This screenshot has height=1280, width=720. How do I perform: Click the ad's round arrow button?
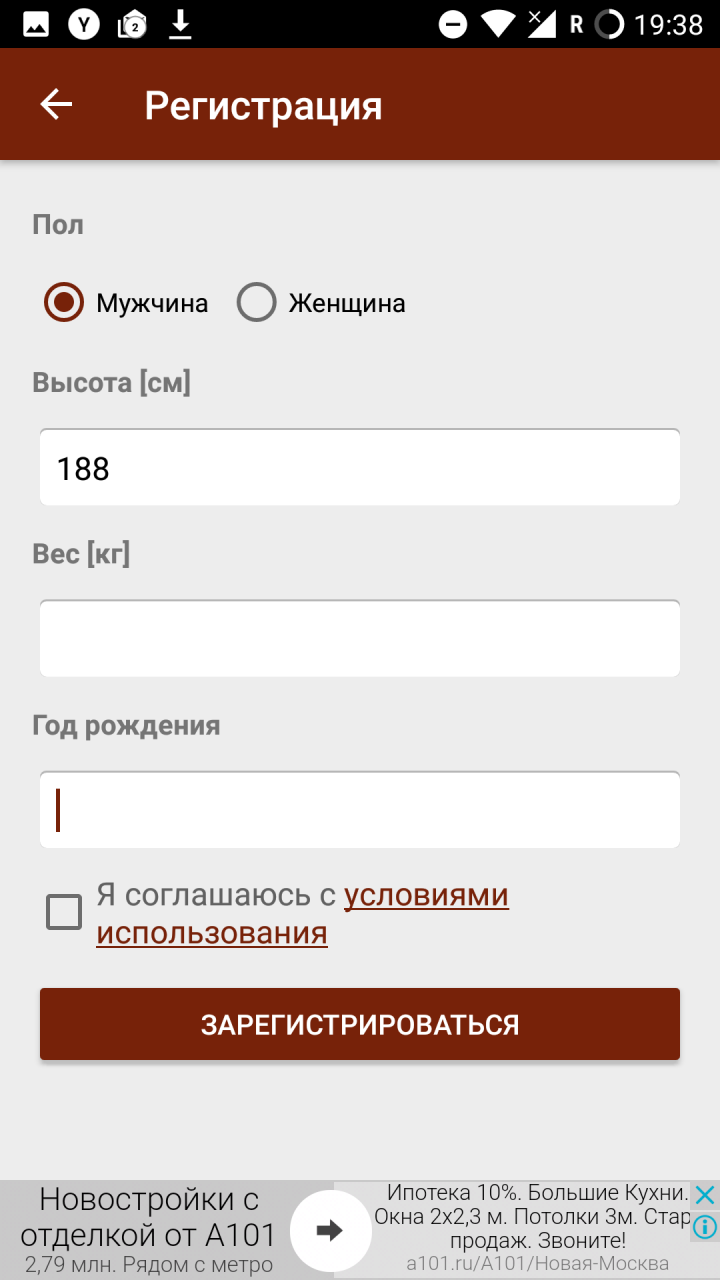[330, 1230]
